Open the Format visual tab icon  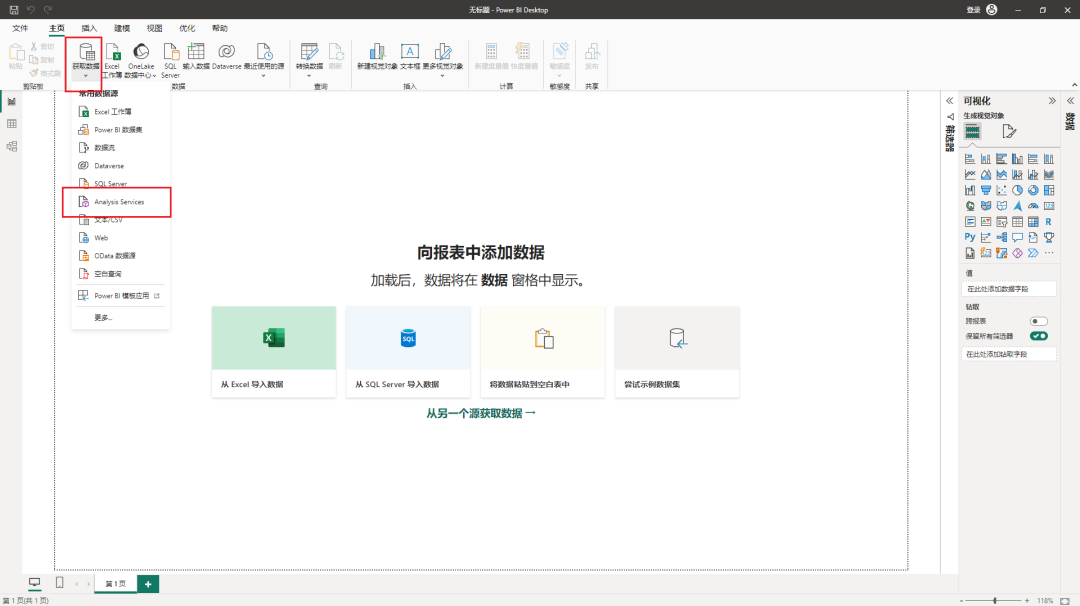pos(1009,132)
